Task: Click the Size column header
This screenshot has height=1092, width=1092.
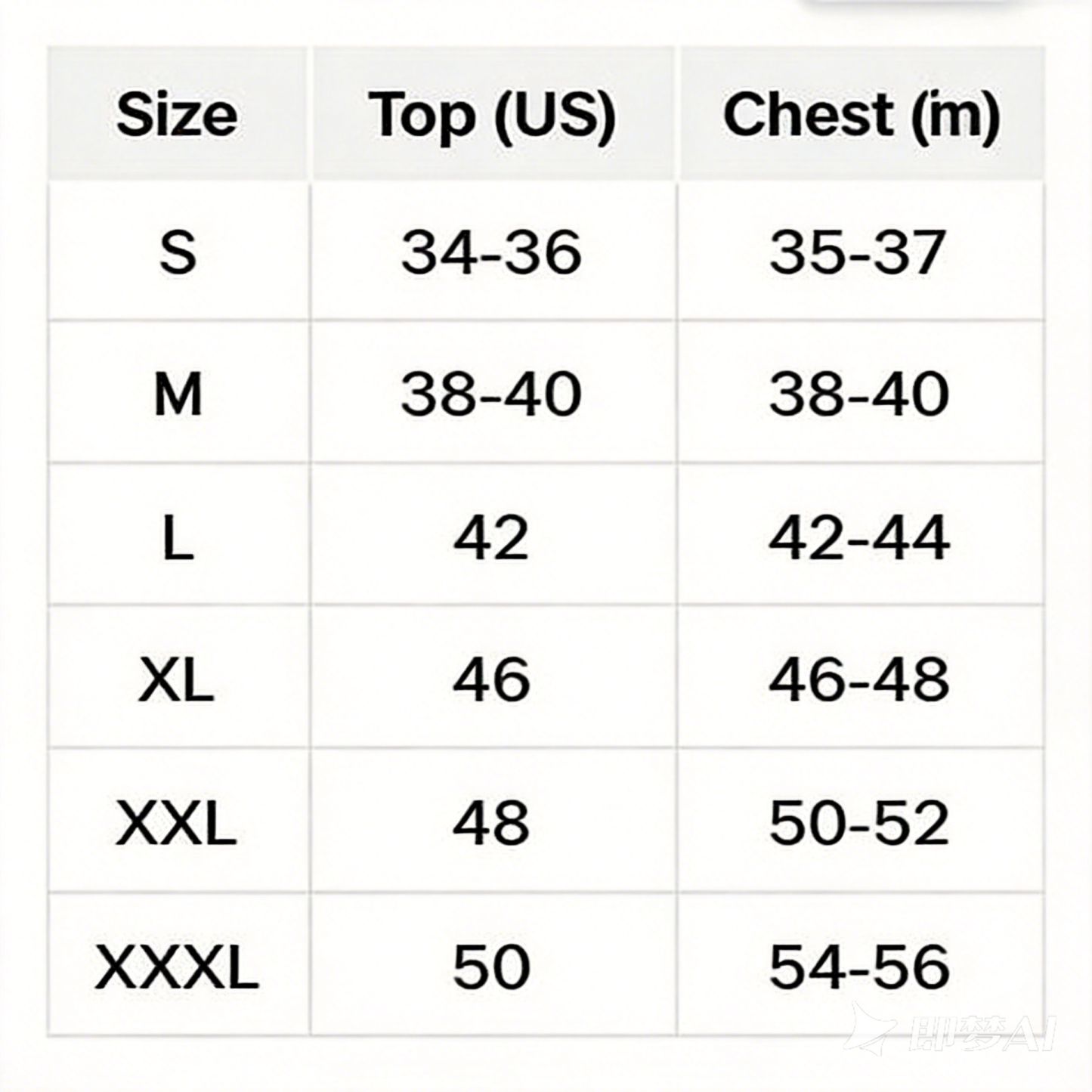Action: point(178,113)
